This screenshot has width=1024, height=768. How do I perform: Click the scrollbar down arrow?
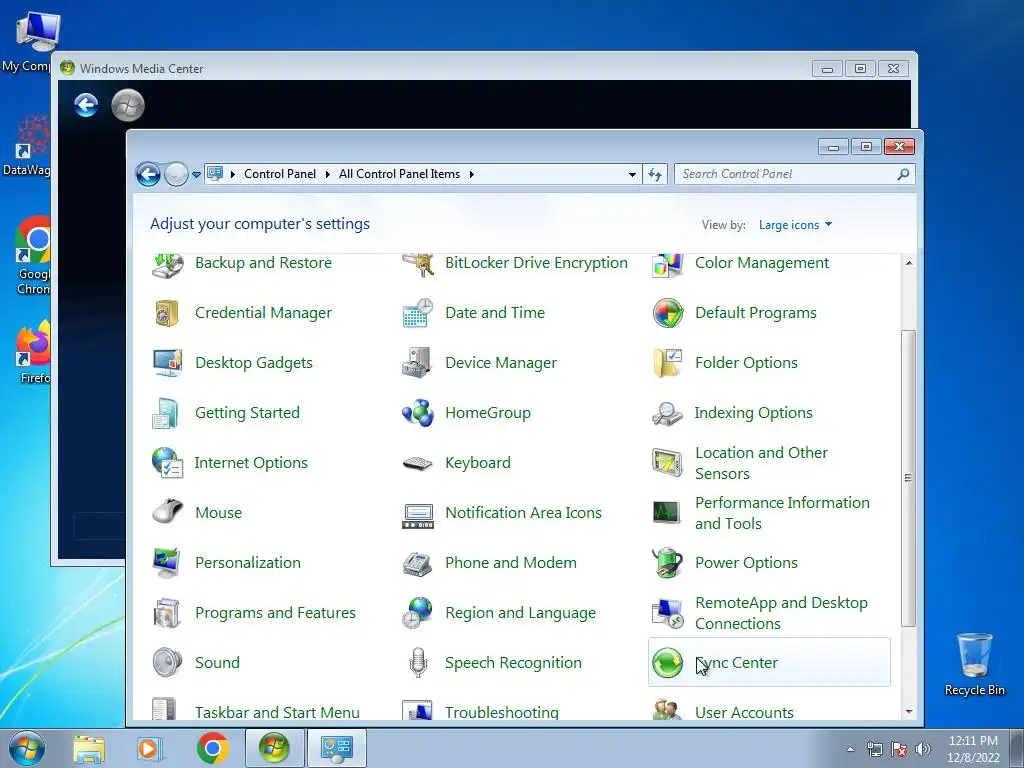coord(908,712)
